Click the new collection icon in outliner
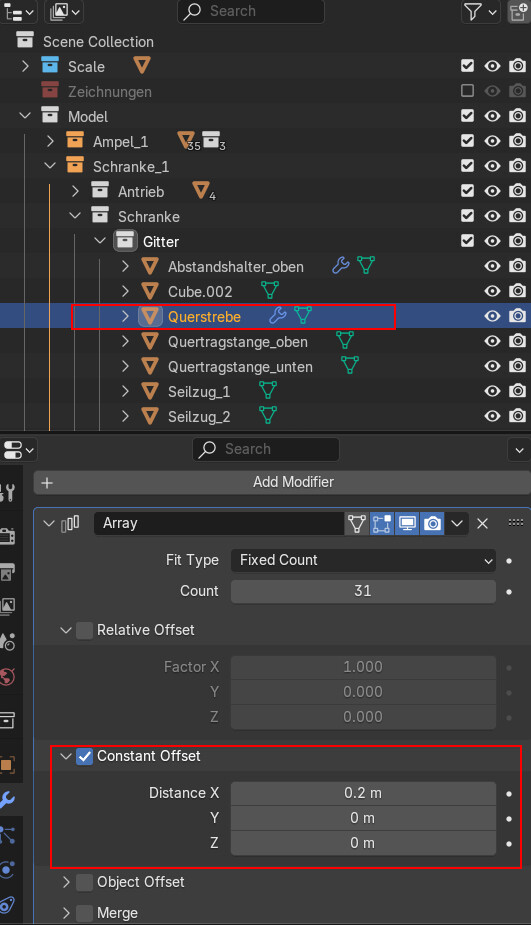Screen dimensions: 531x925 (x=519, y=12)
